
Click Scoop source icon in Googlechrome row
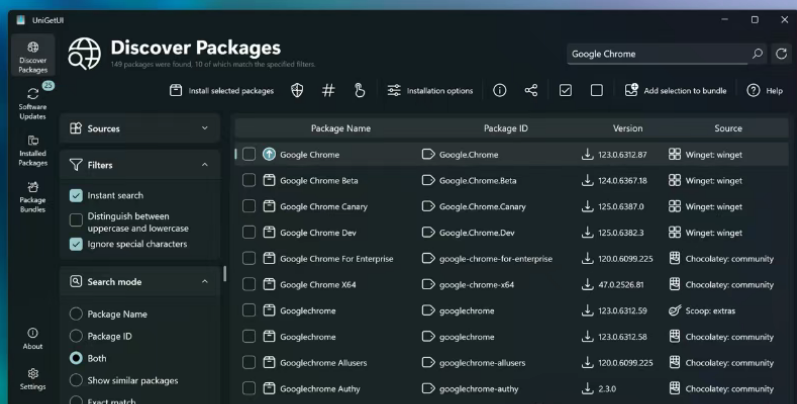[x=675, y=310]
